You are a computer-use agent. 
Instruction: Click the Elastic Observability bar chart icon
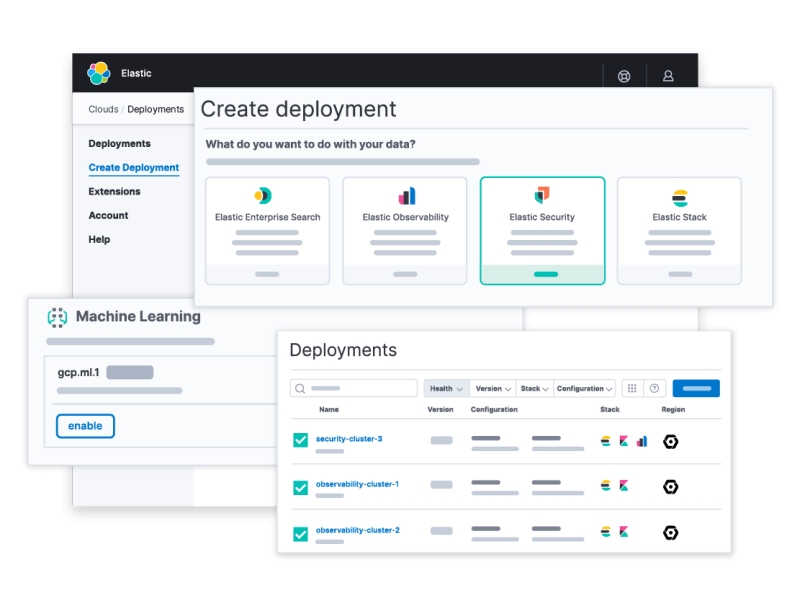pyautogui.click(x=407, y=196)
